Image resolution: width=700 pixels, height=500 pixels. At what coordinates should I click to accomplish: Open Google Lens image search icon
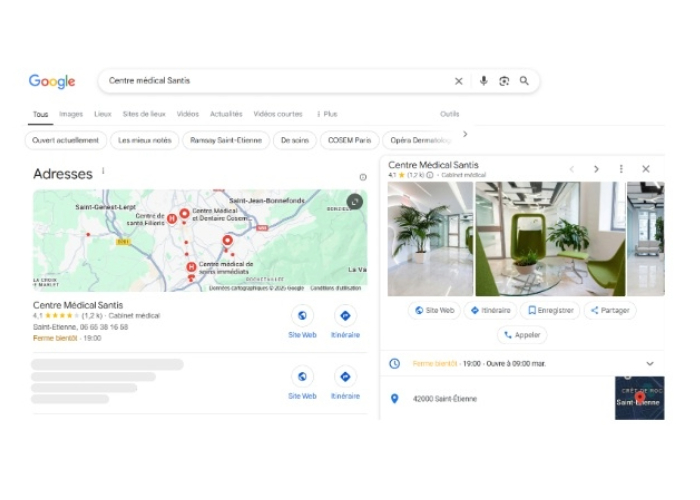[504, 81]
